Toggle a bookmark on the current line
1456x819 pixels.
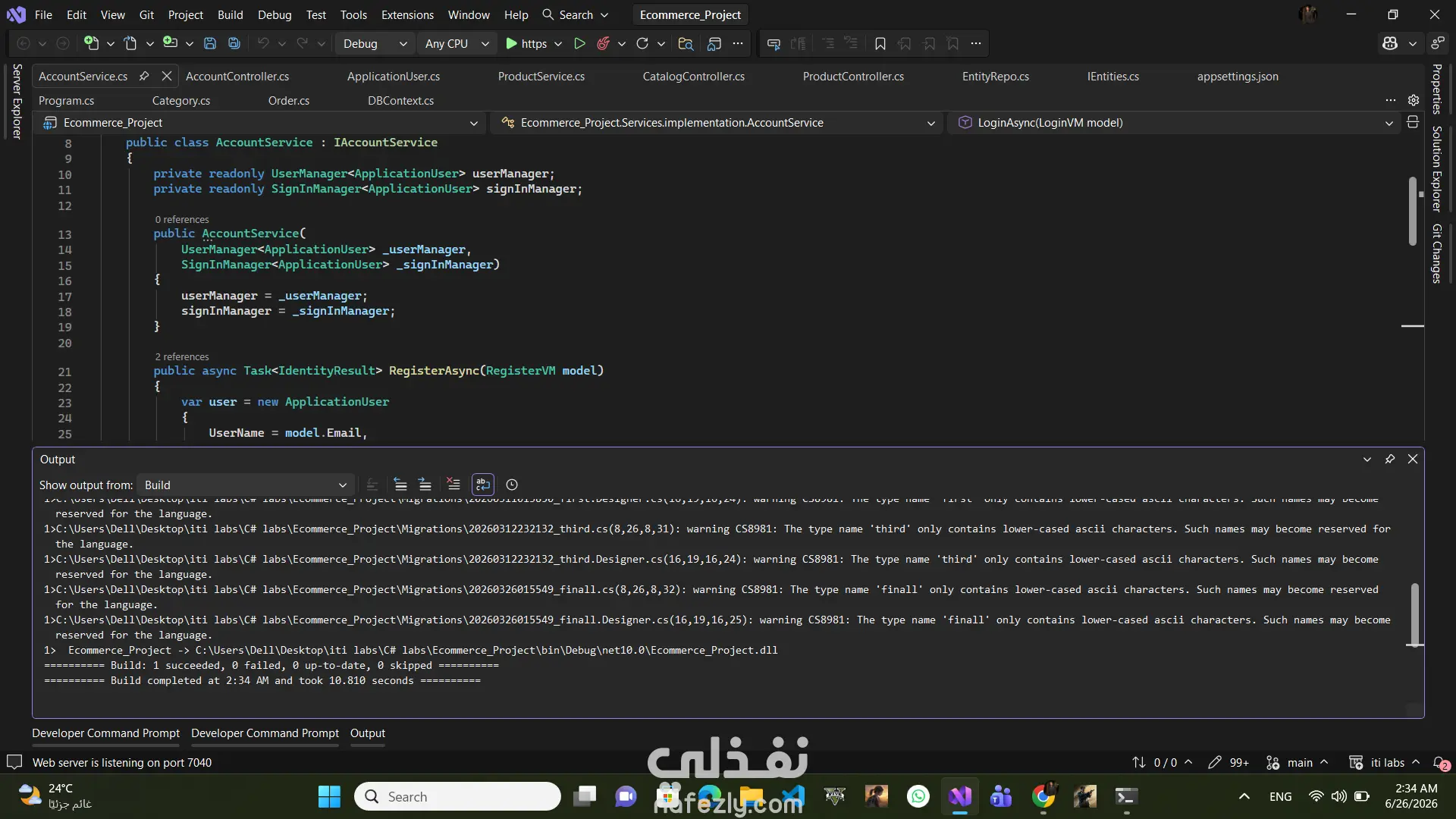(x=880, y=43)
